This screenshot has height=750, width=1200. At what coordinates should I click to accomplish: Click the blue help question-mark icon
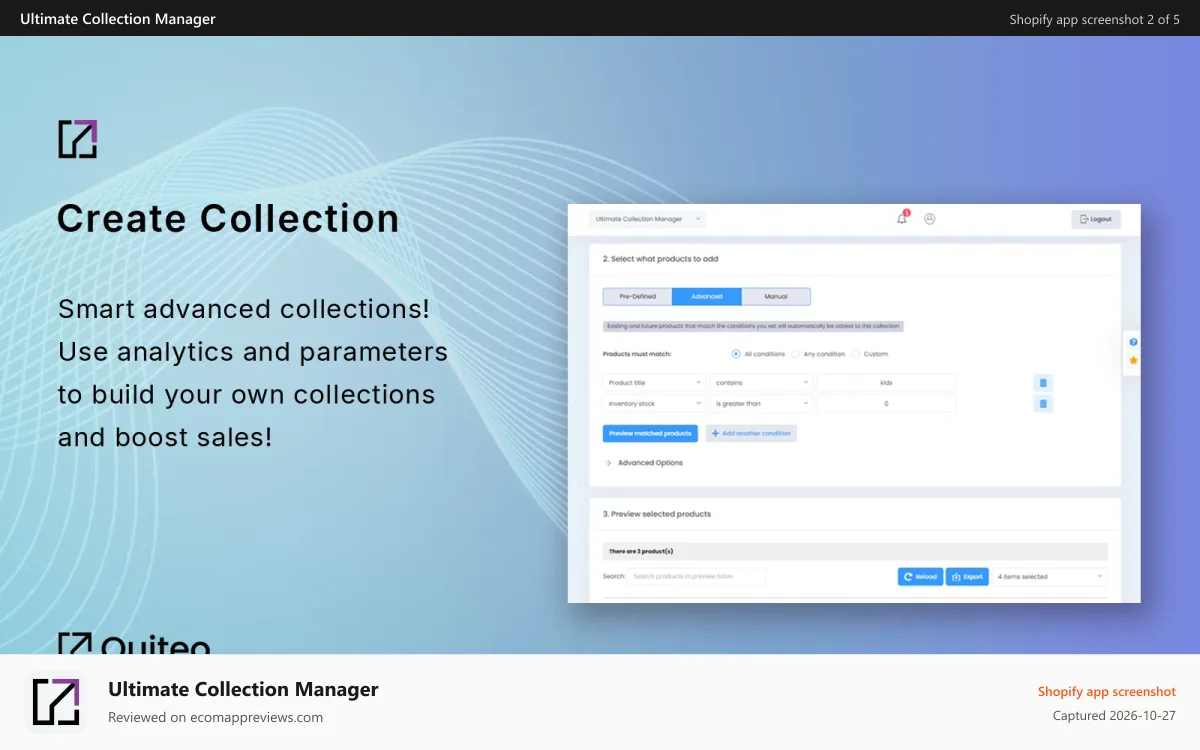coord(1133,342)
